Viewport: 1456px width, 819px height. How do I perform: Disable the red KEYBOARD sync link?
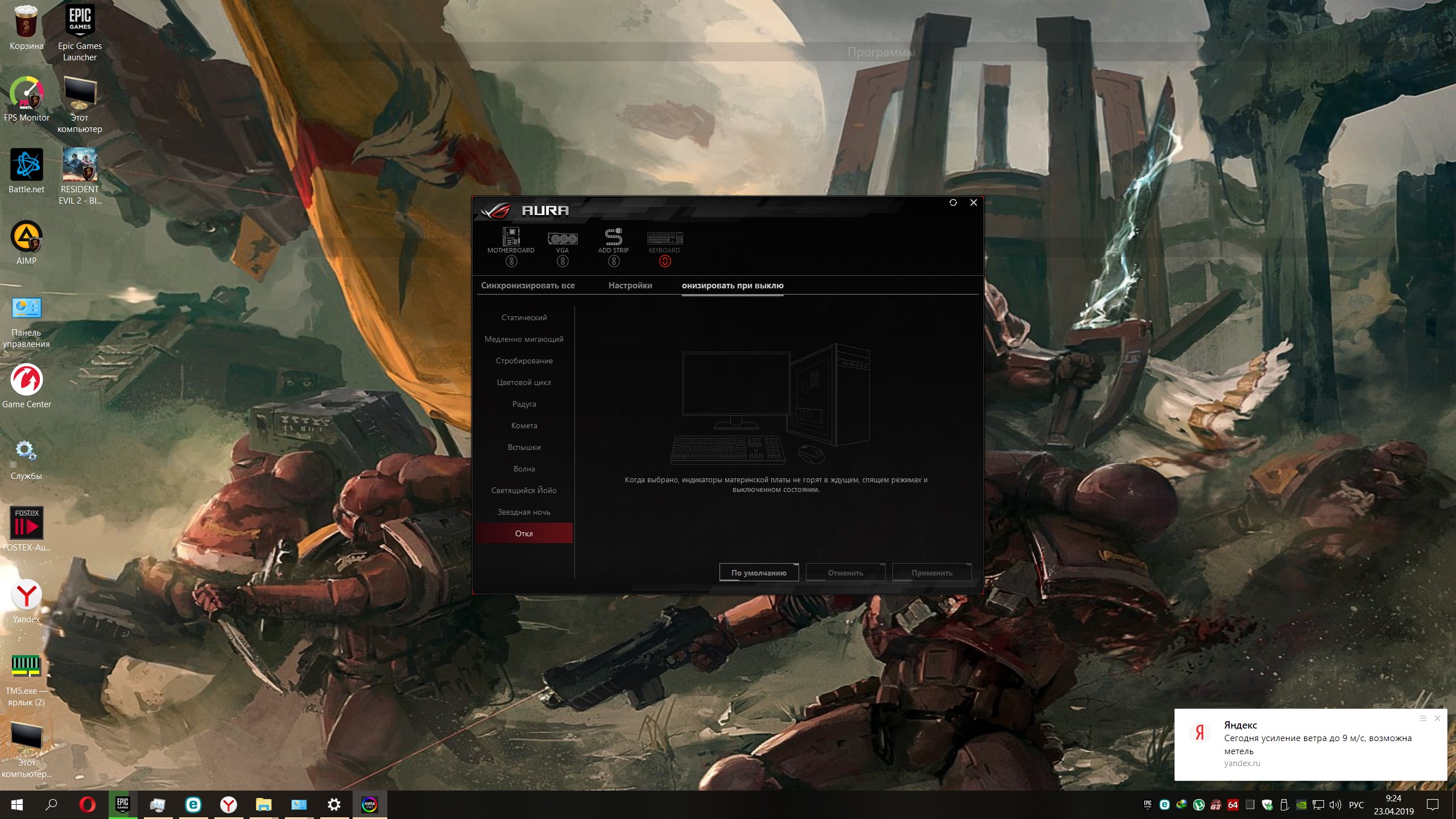664,261
